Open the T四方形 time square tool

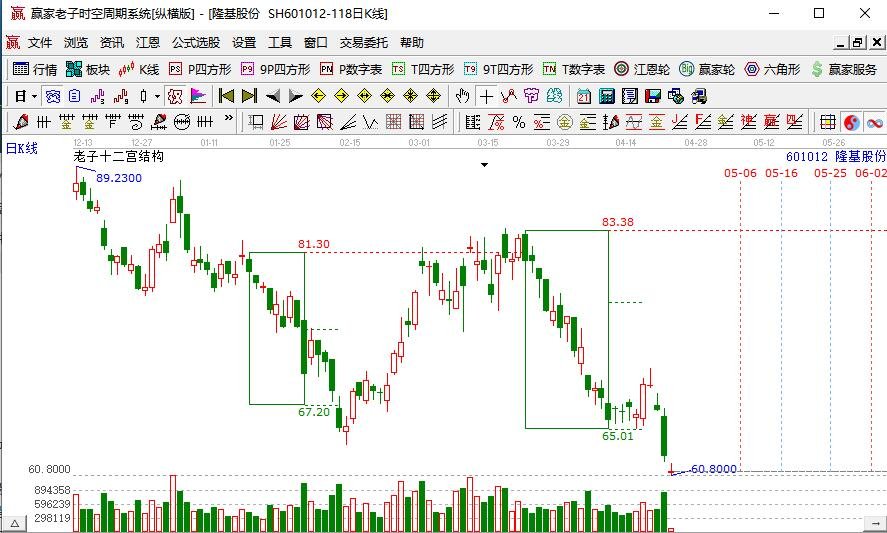tap(423, 69)
